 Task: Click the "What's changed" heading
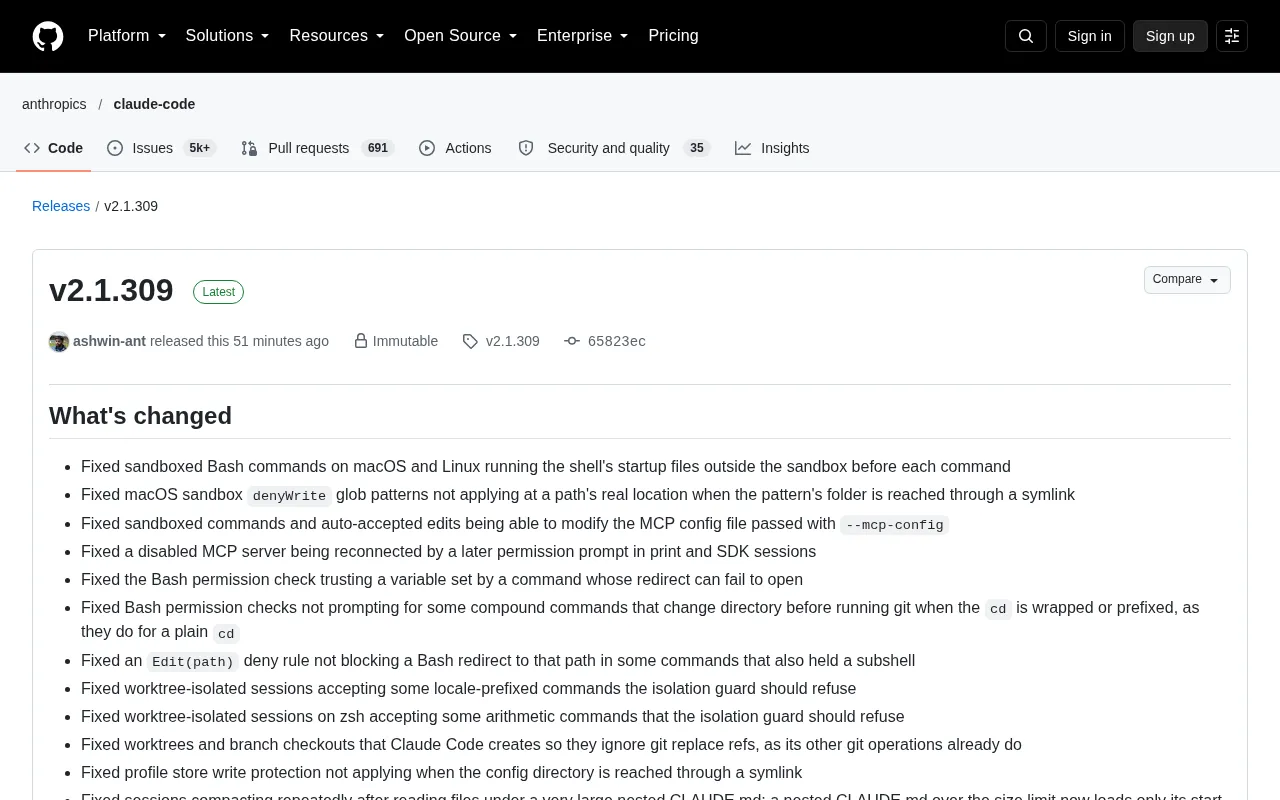140,416
